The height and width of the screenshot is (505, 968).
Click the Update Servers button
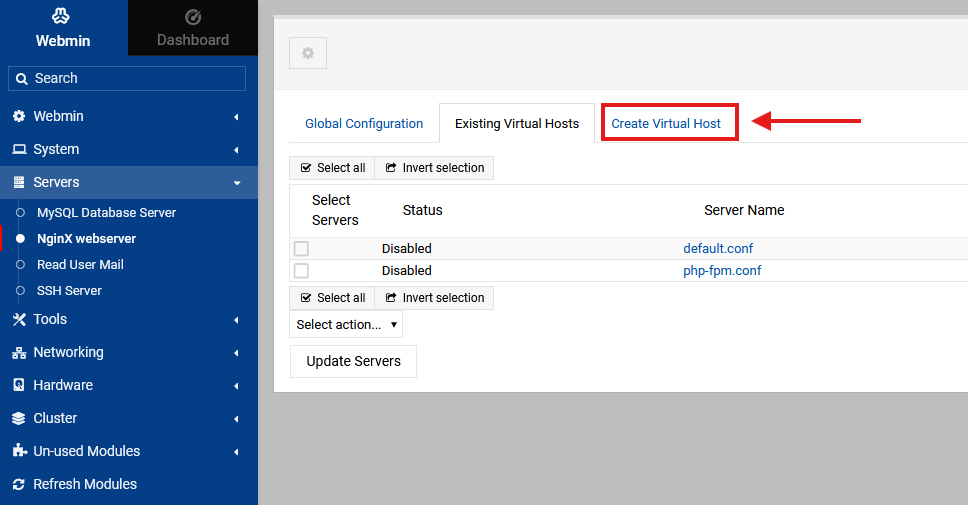pos(353,361)
